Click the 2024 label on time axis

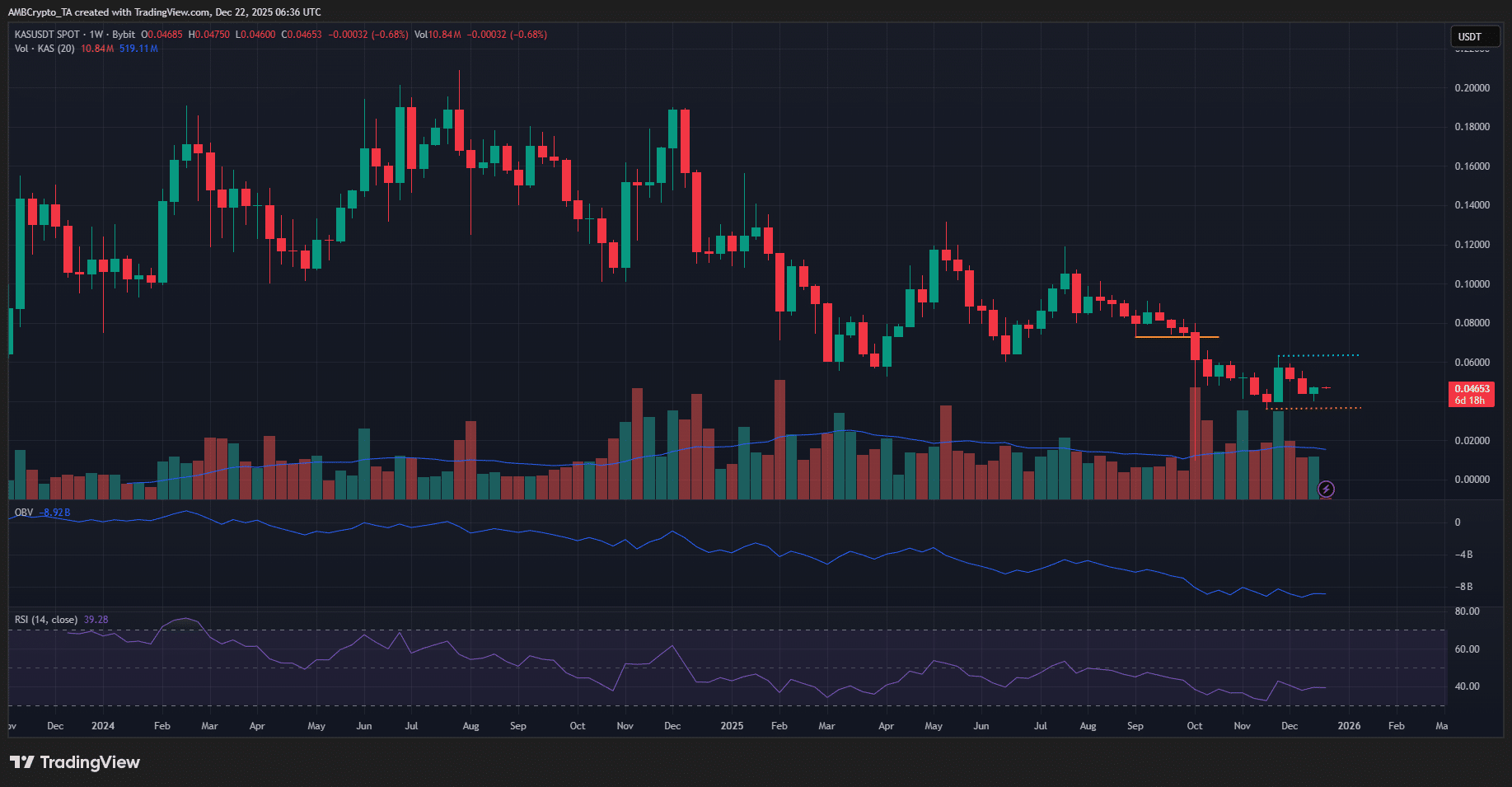click(103, 726)
